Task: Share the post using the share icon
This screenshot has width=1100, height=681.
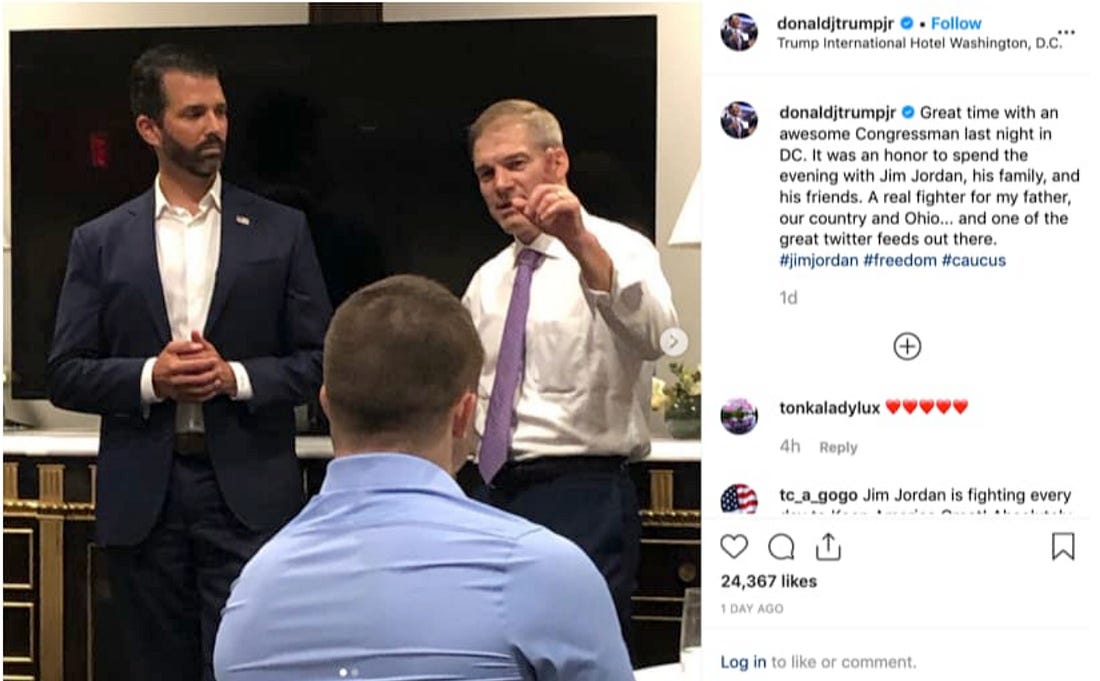Action: point(829,546)
